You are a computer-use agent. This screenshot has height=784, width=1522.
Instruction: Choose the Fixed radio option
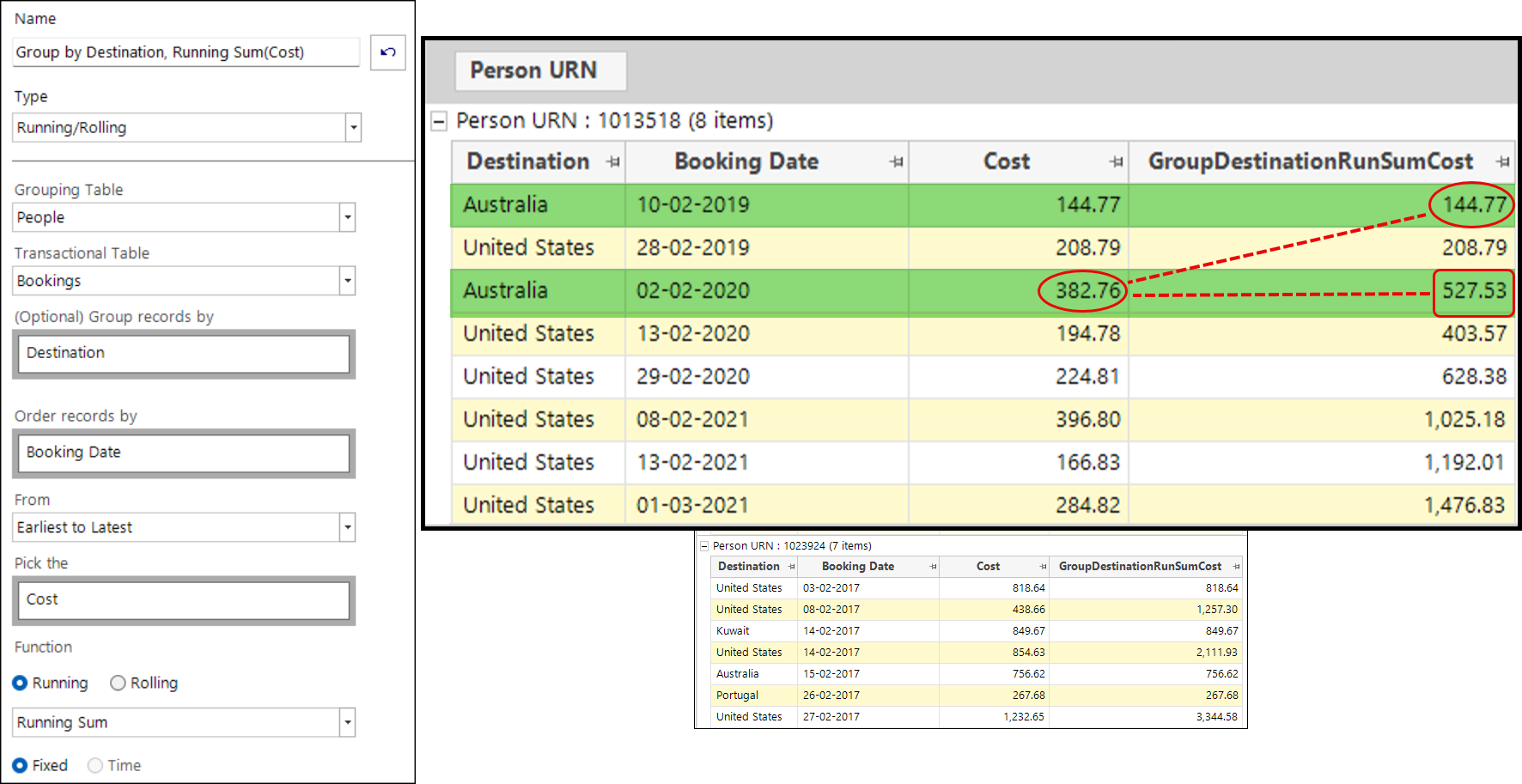[20, 765]
